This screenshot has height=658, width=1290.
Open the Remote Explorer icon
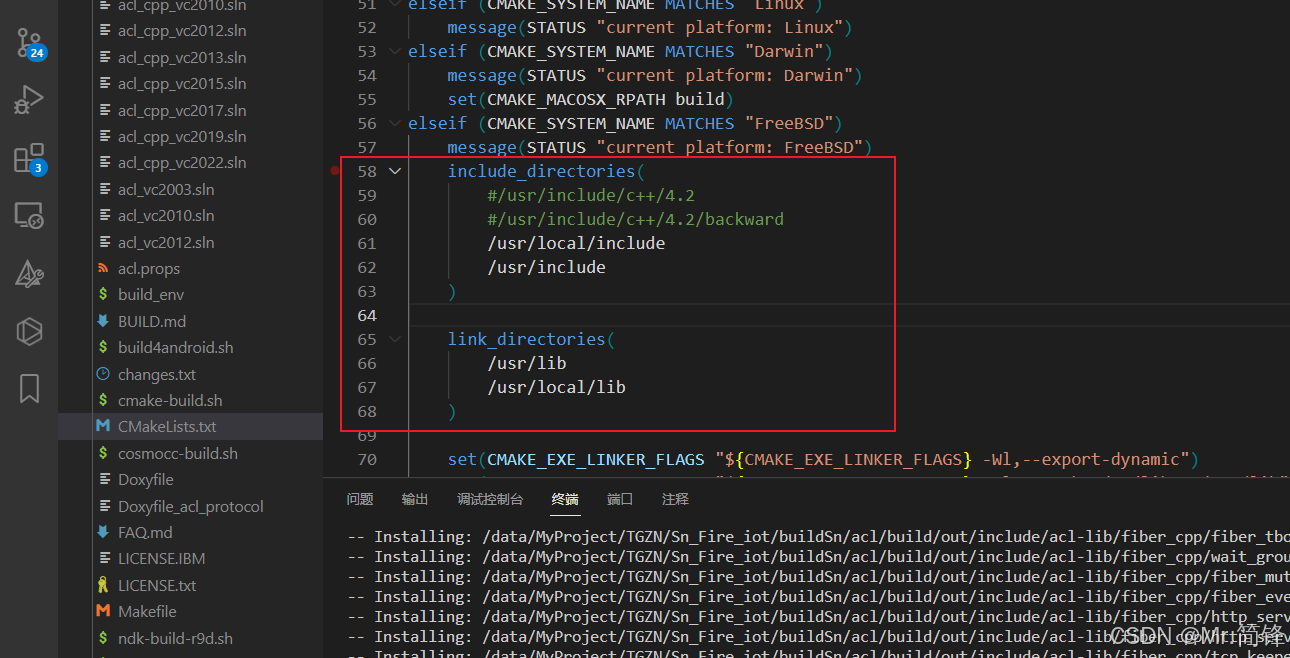[27, 215]
